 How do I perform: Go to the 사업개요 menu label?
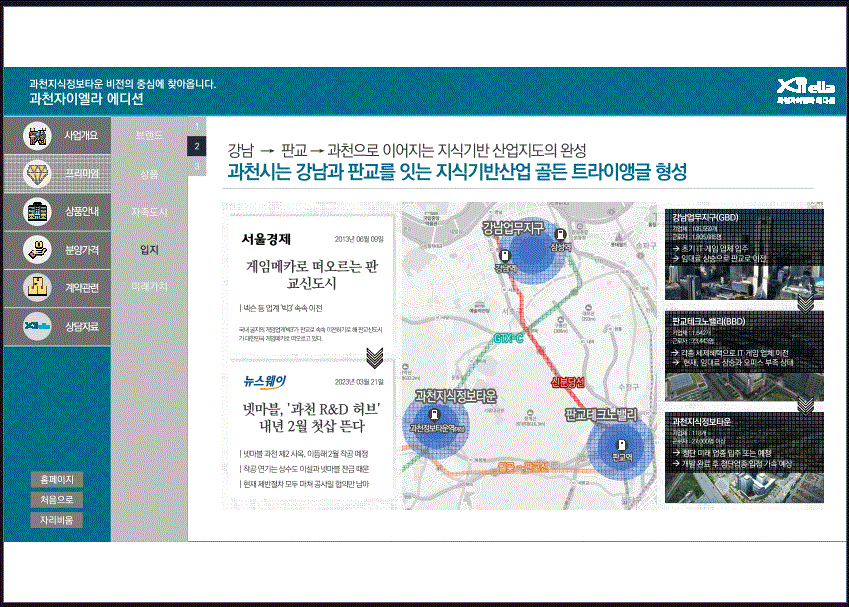click(x=81, y=135)
